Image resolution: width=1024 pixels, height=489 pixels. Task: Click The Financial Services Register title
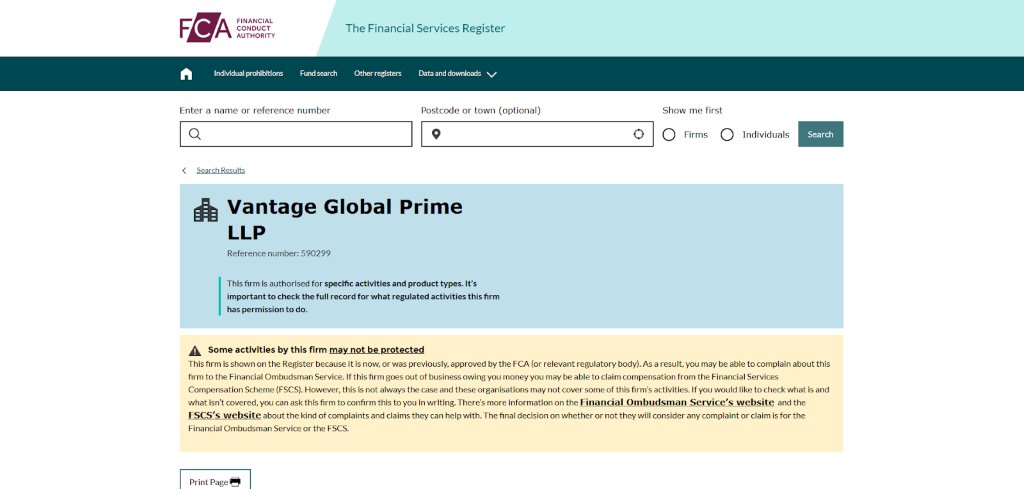coord(425,28)
